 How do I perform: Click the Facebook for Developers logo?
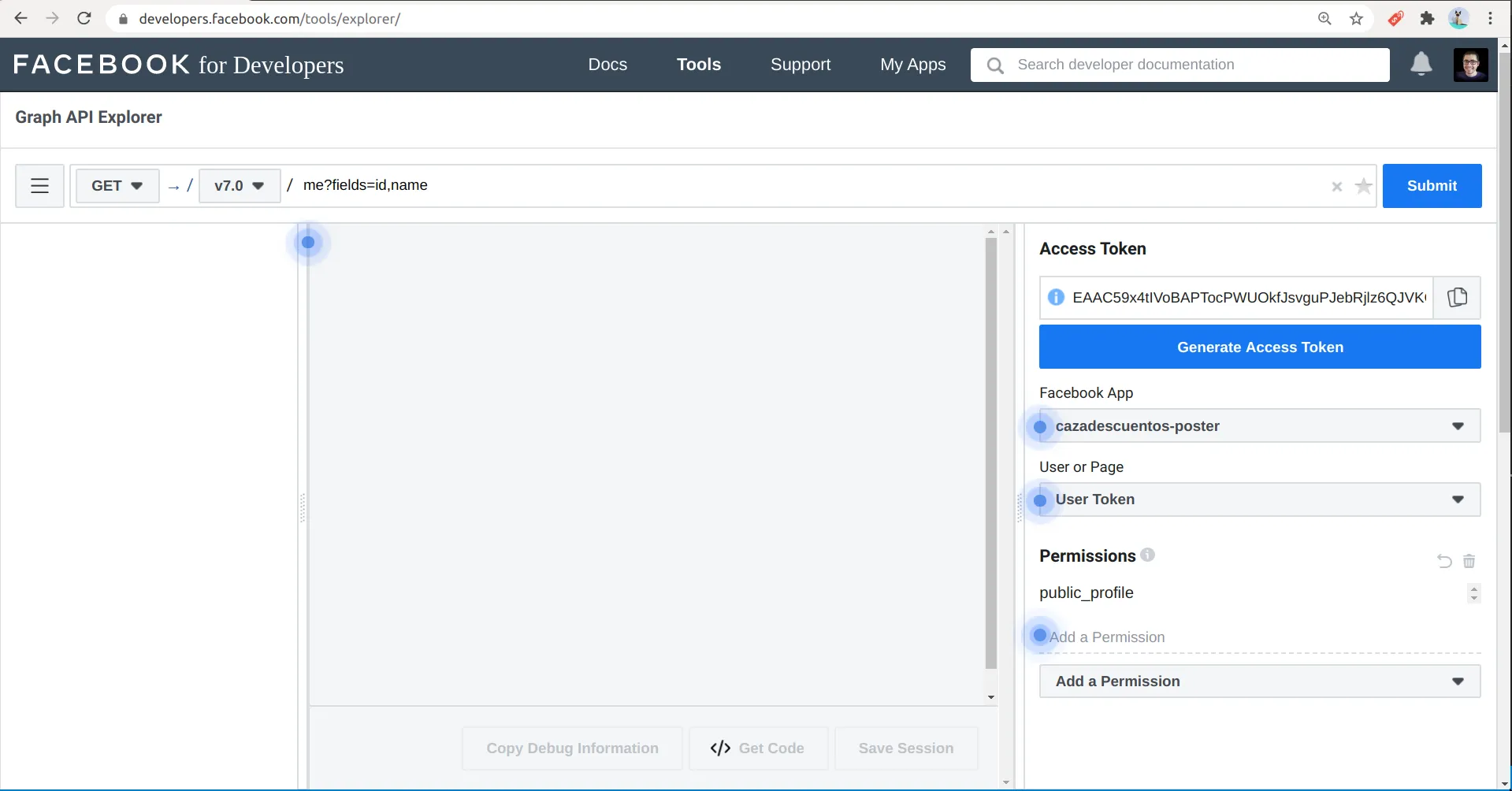tap(179, 65)
